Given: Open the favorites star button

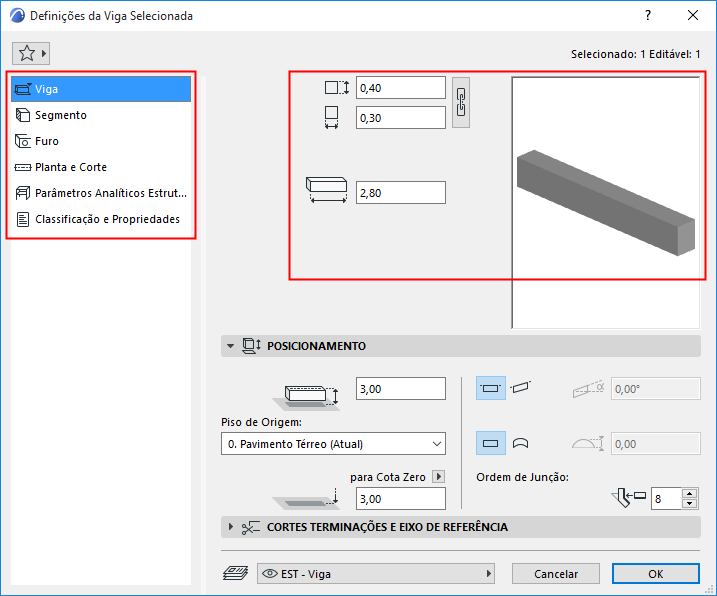Looking at the screenshot, I should coord(31,54).
